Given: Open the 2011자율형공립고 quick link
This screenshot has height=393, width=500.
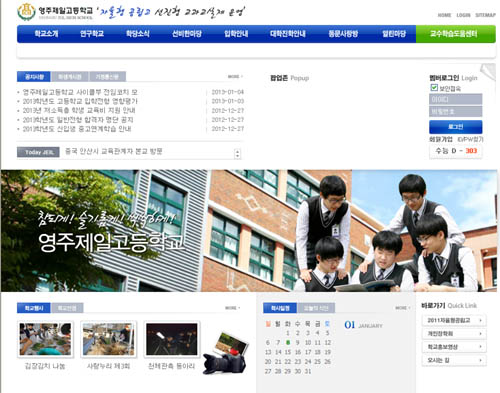Looking at the screenshot, I should [x=454, y=320].
